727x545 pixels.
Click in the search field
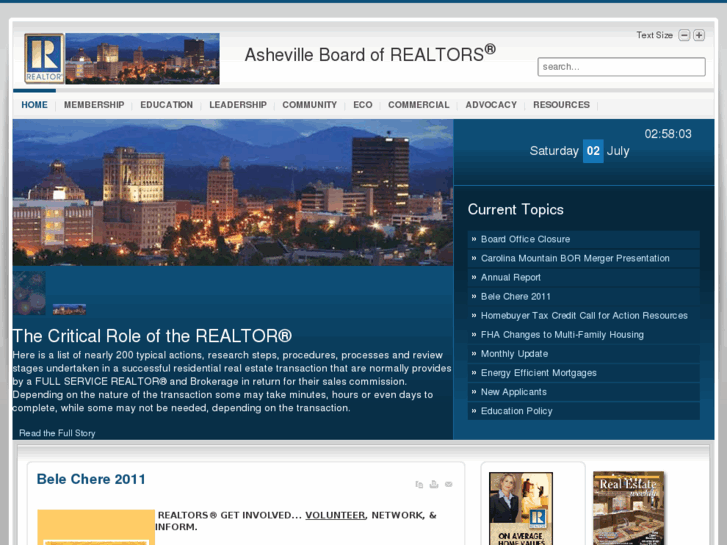(621, 67)
